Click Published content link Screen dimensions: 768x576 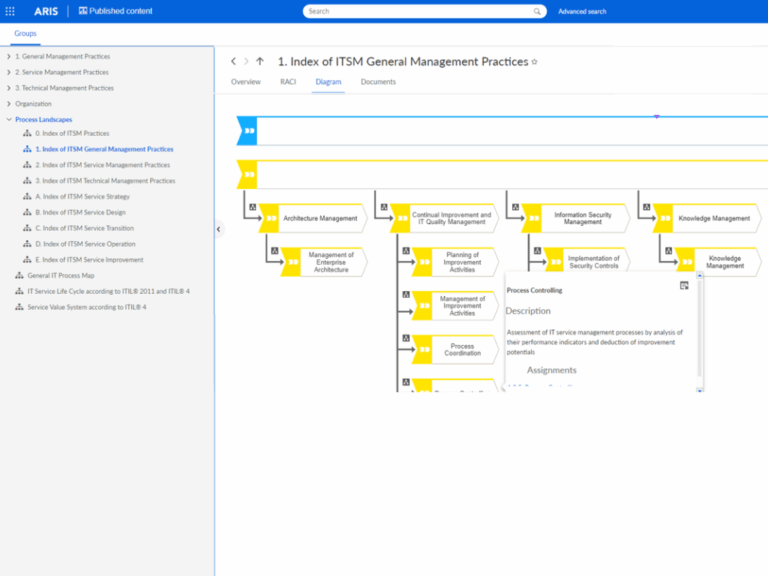pyautogui.click(x=120, y=11)
